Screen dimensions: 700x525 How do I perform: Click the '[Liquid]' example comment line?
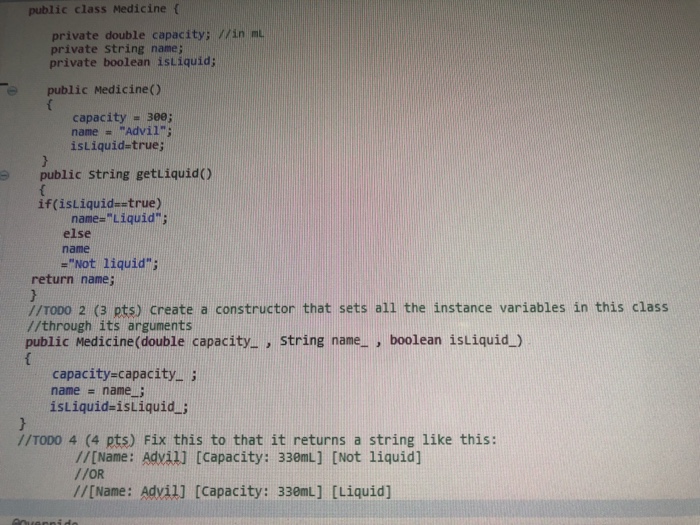pyautogui.click(x=232, y=492)
